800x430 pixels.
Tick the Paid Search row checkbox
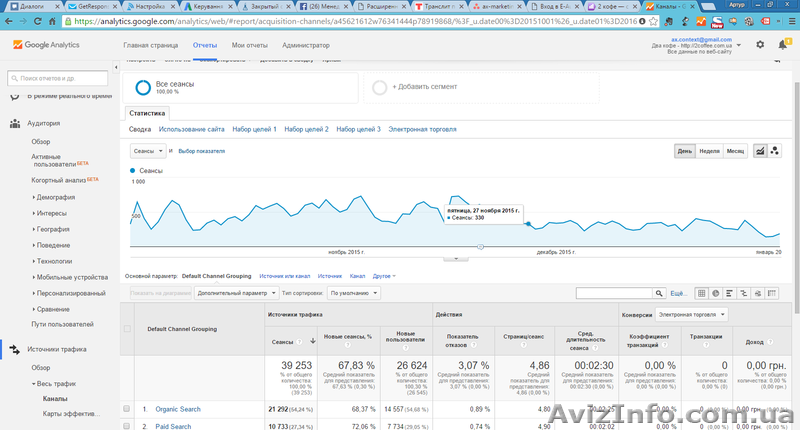127,425
